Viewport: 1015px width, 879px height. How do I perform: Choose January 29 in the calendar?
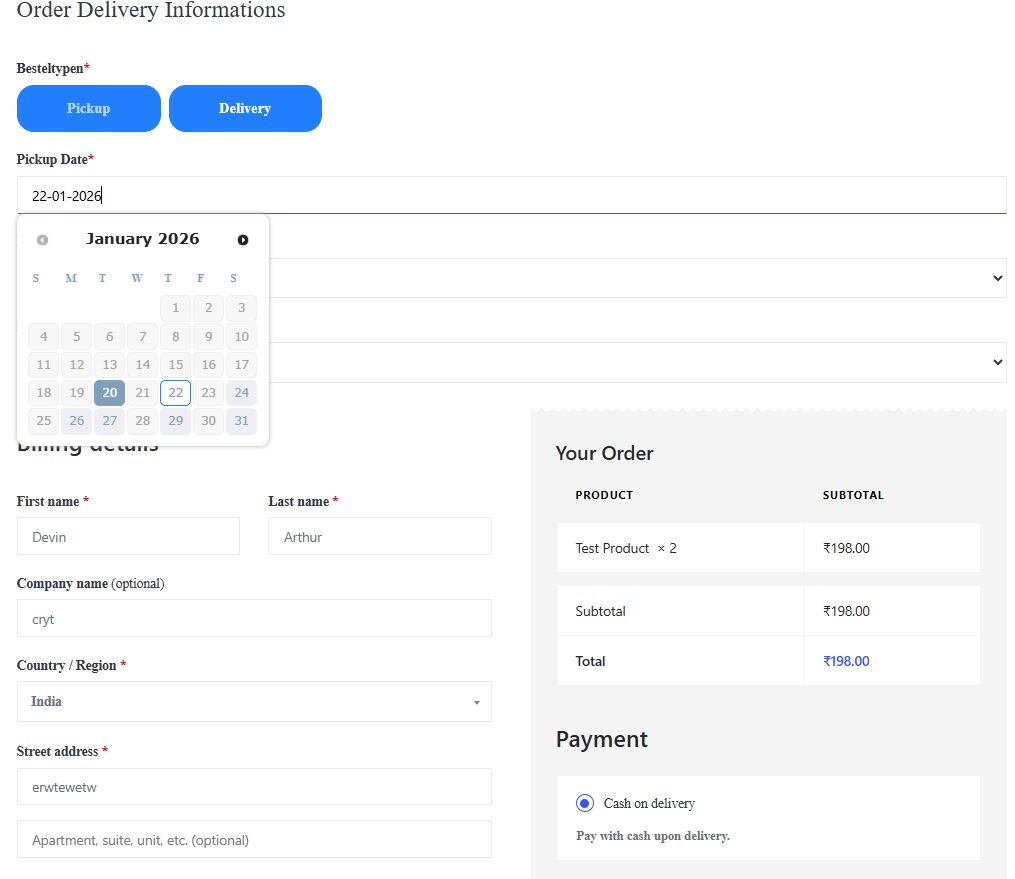[x=175, y=421]
